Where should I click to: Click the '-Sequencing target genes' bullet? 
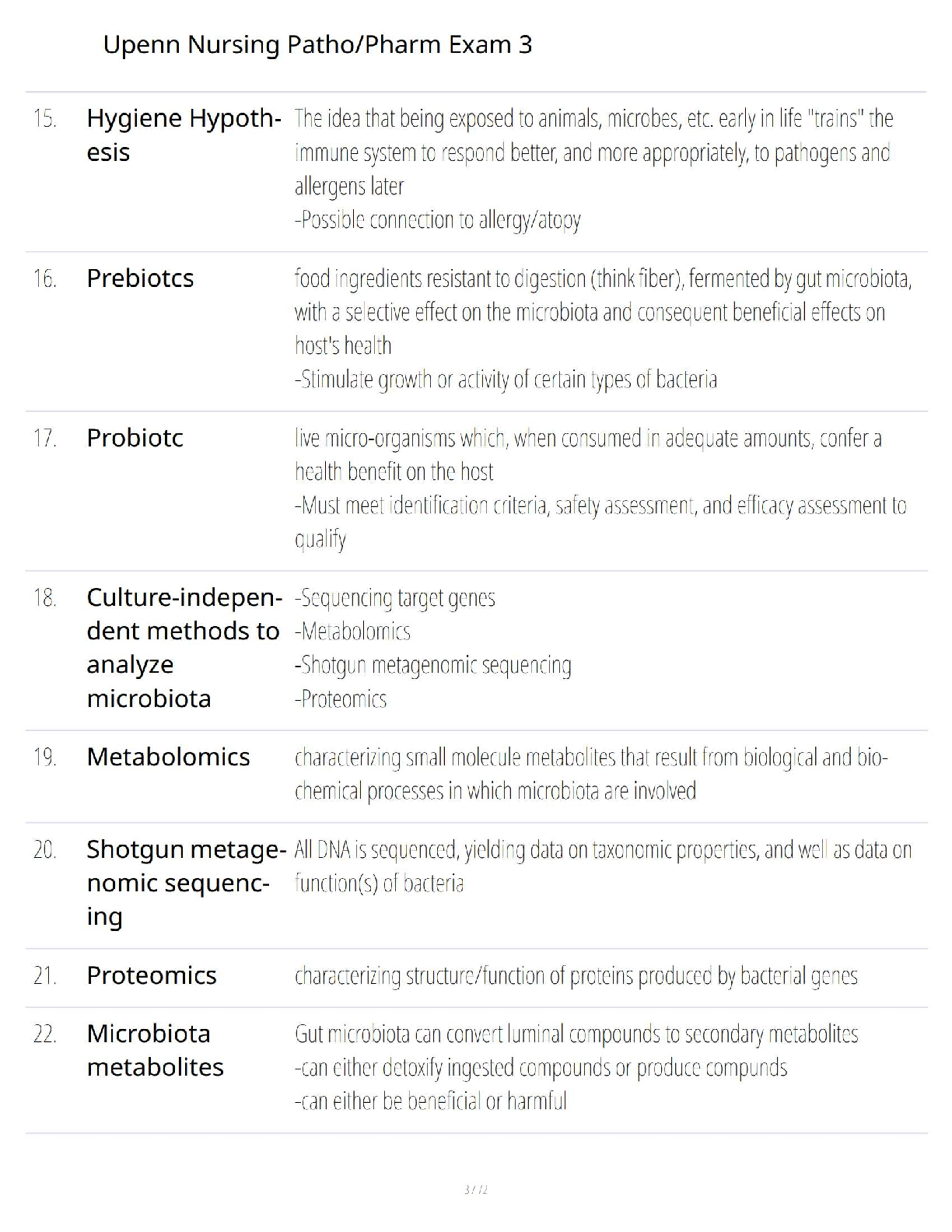[394, 598]
